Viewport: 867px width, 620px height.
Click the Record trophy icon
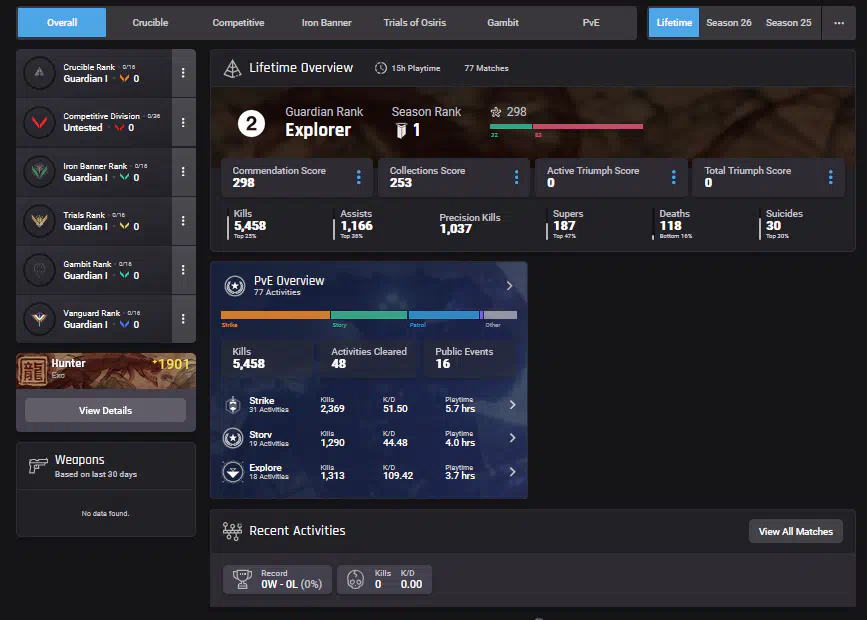click(x=242, y=579)
